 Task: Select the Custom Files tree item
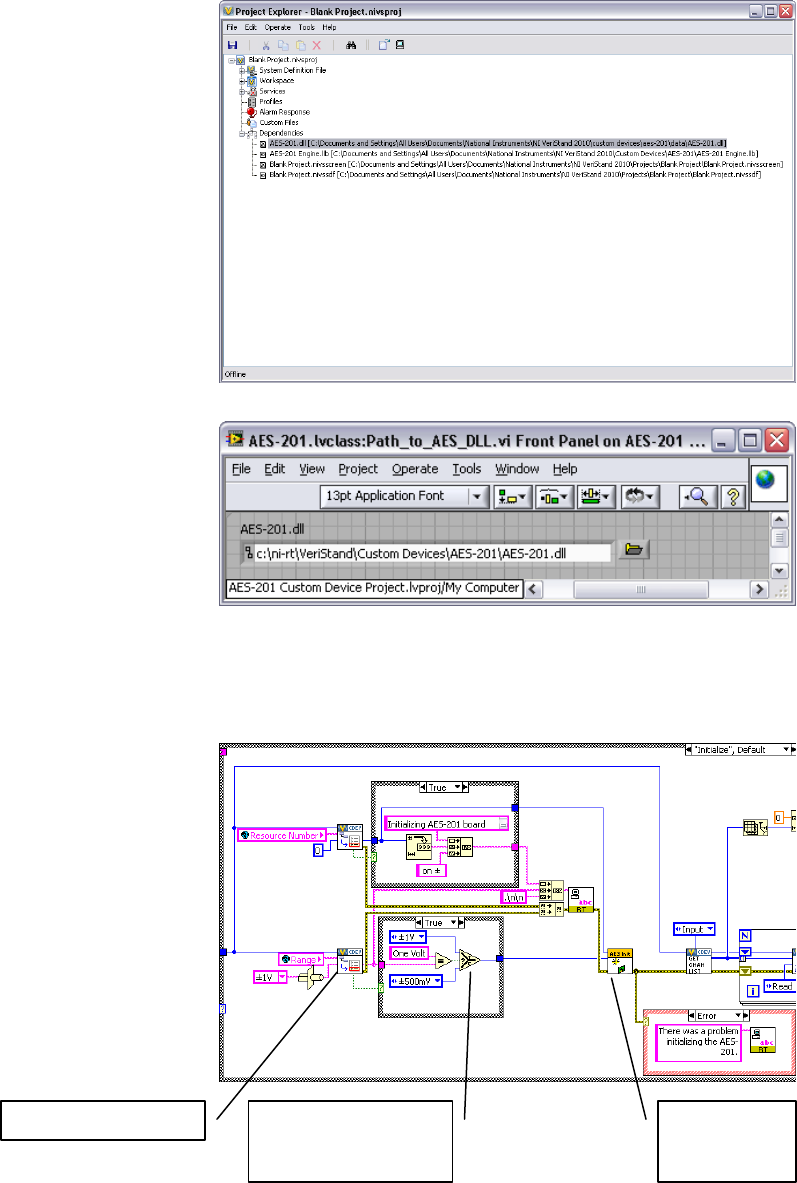[279, 122]
